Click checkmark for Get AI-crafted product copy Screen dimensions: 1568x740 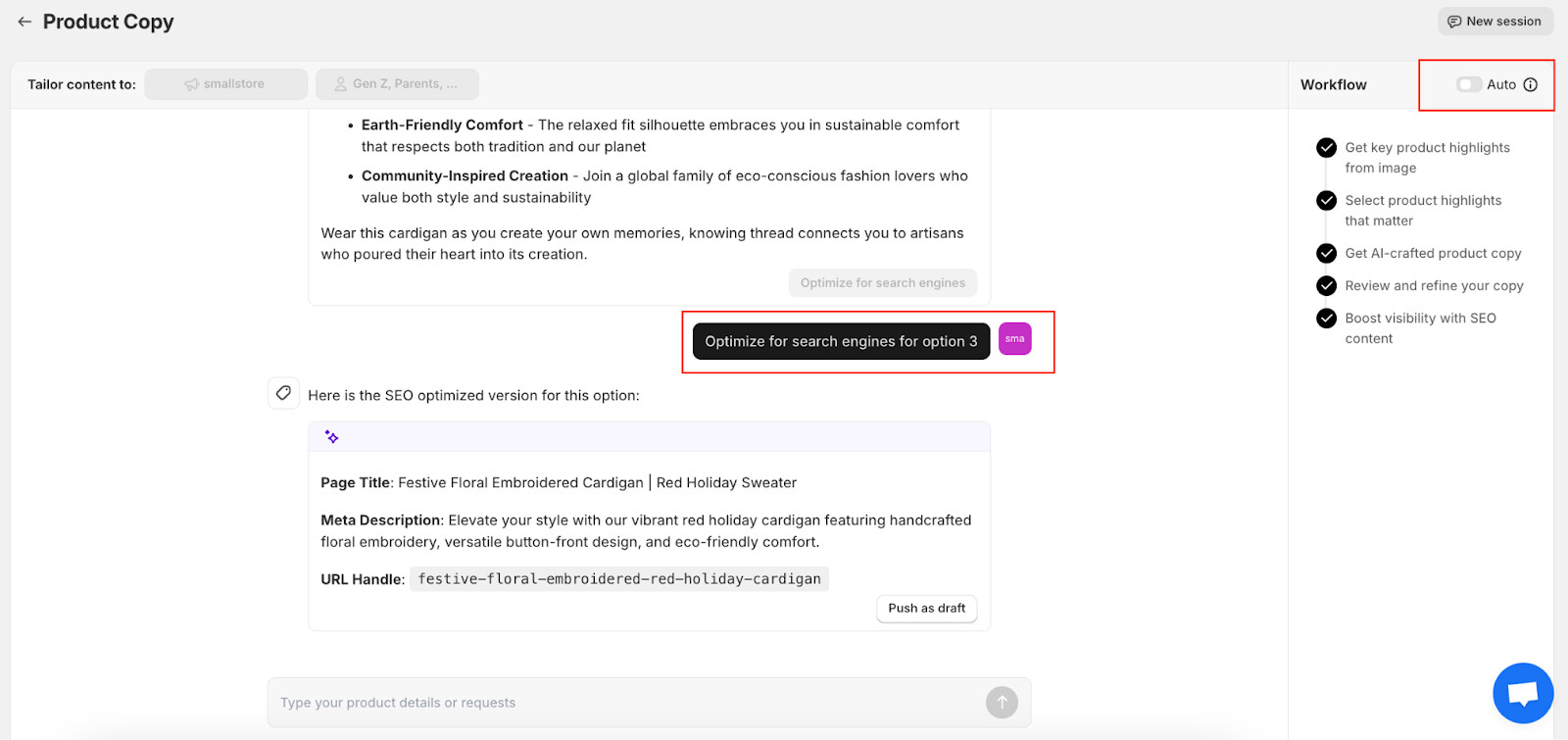point(1327,253)
